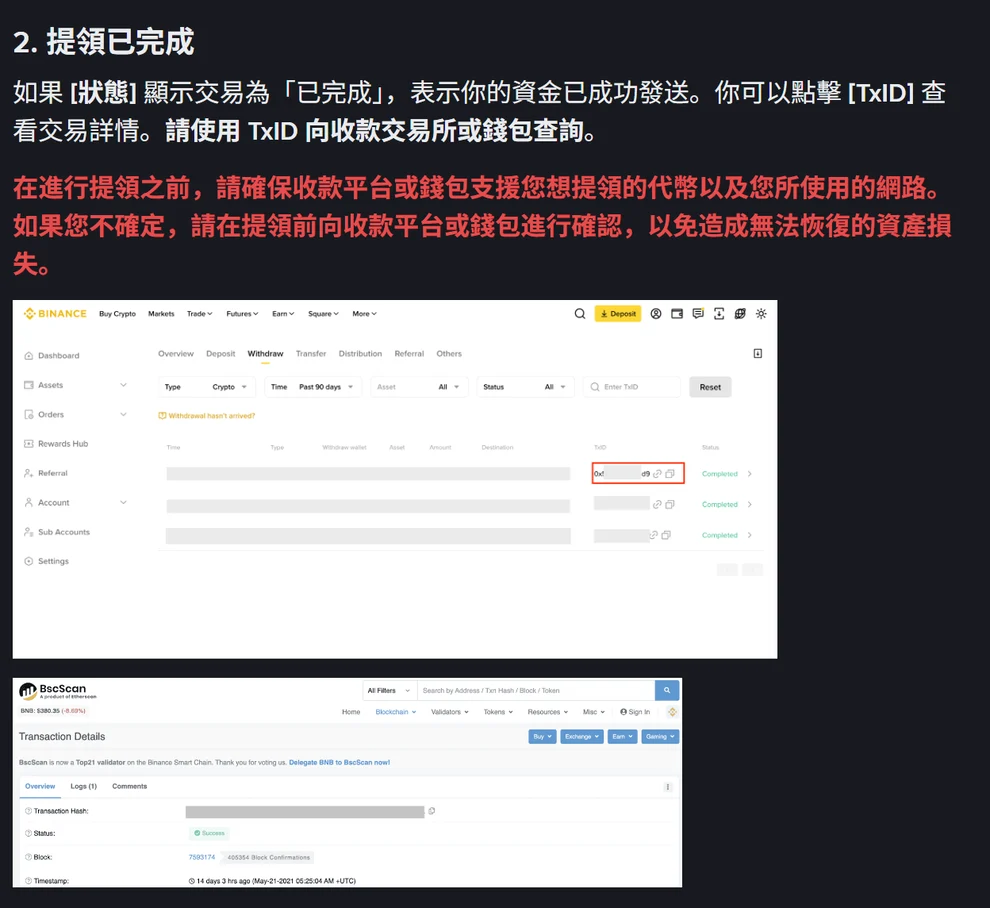Select the Deposit tab in Binance

[x=220, y=354]
